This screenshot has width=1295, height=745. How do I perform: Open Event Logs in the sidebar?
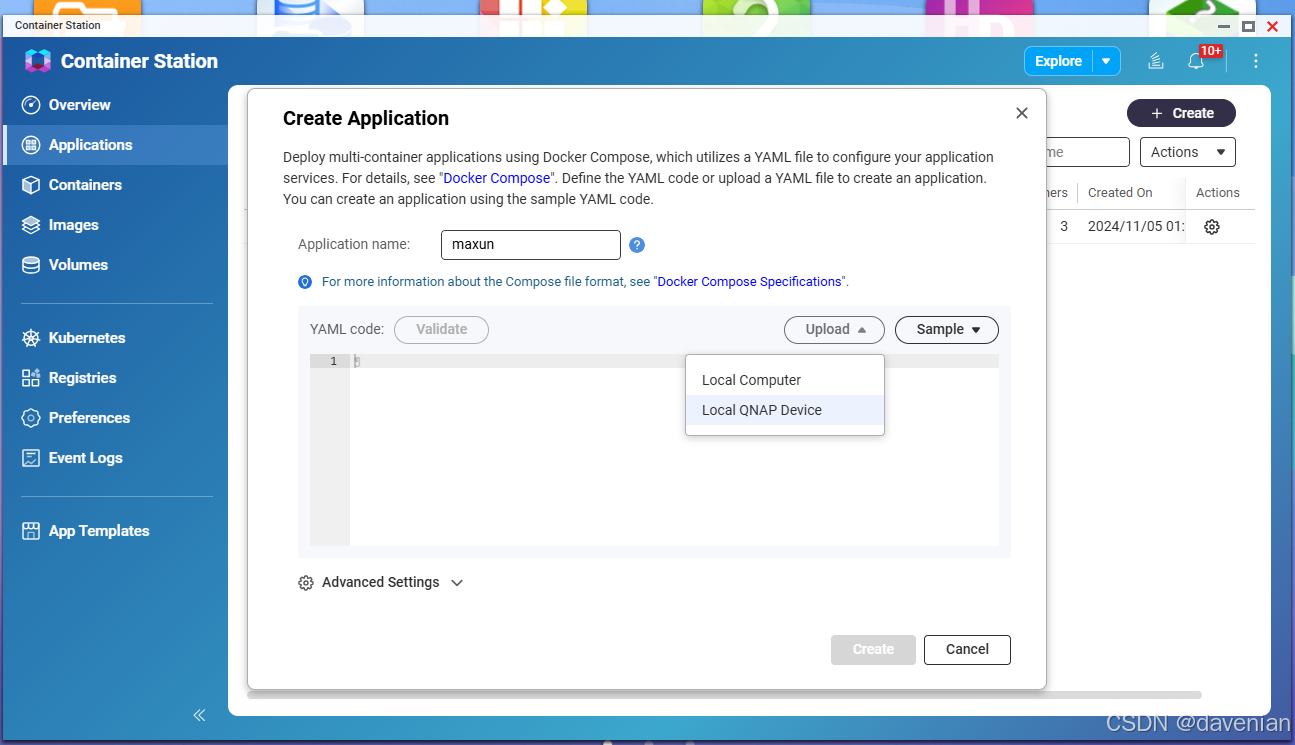coord(115,458)
